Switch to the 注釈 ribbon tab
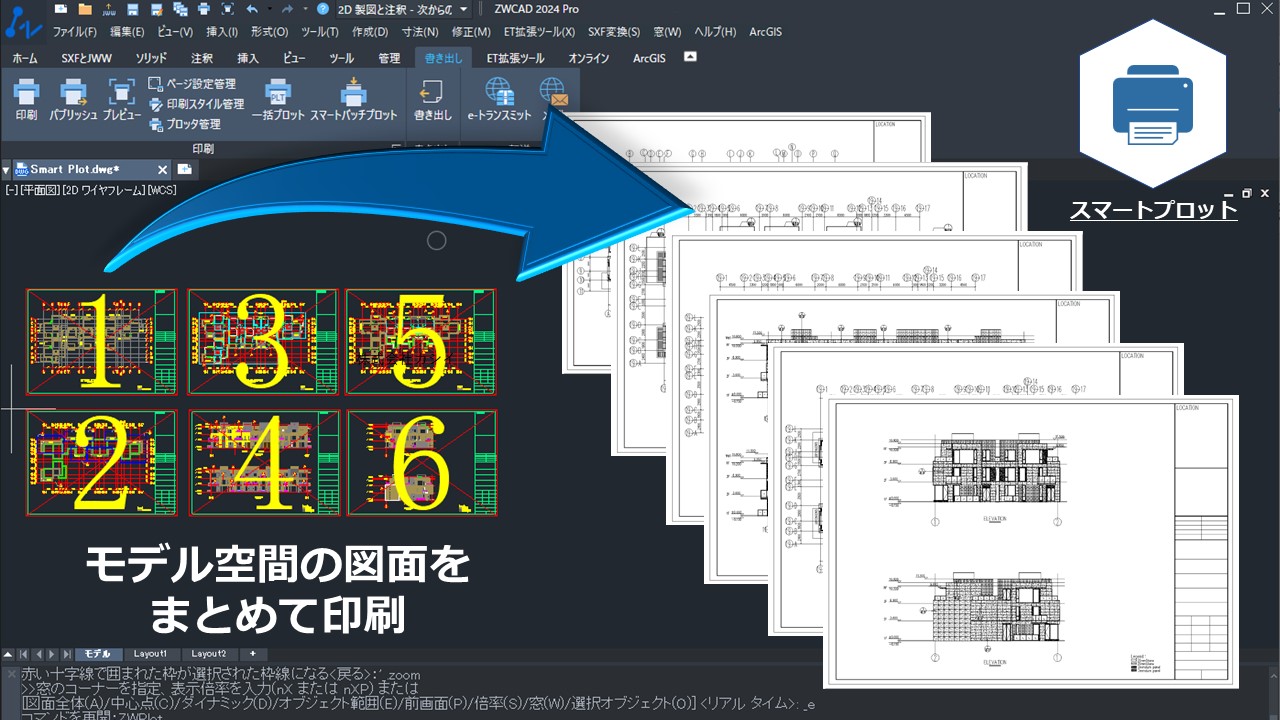The width and height of the screenshot is (1280, 720). tap(202, 58)
